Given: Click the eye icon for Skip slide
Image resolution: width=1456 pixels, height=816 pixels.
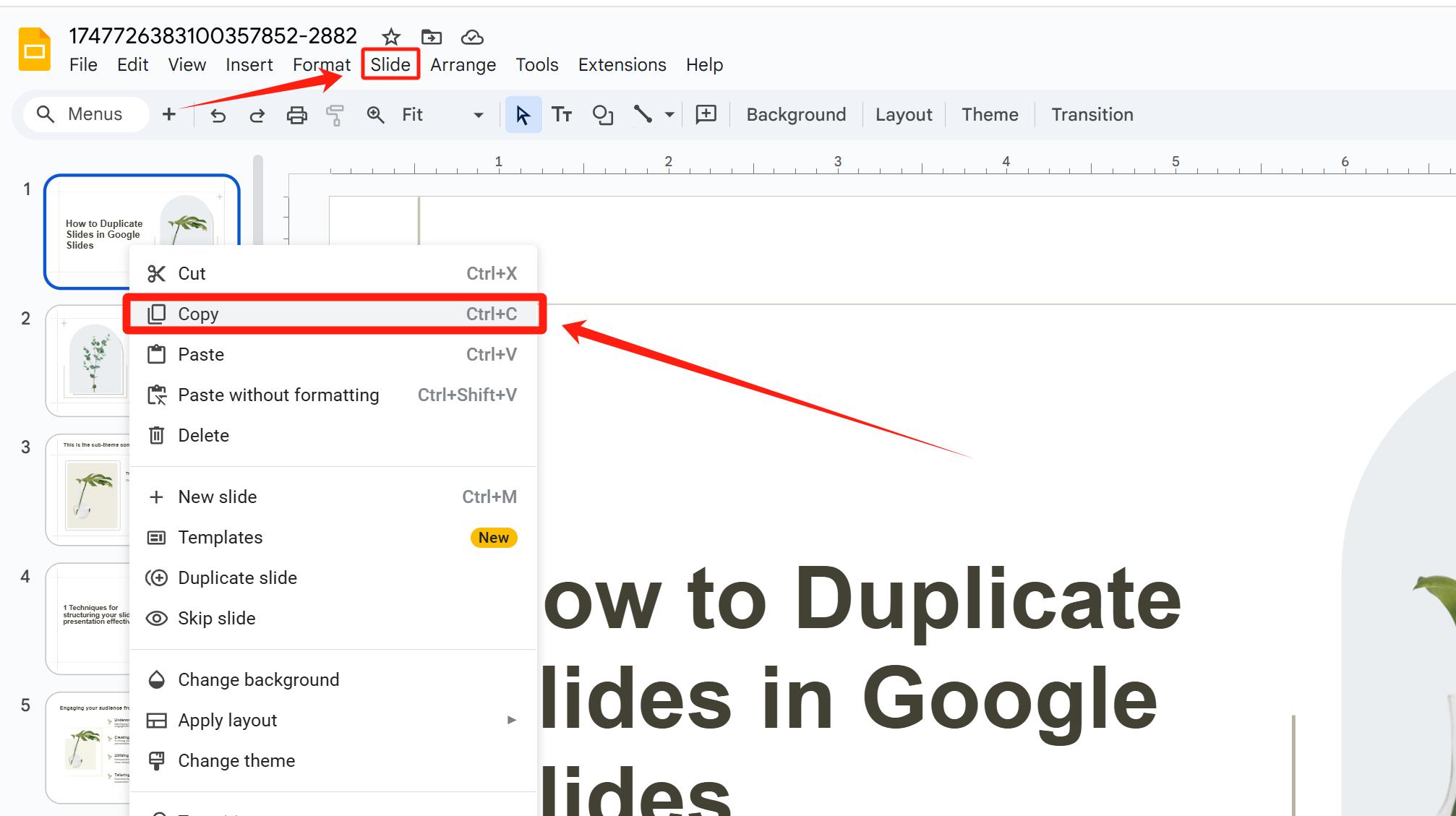Looking at the screenshot, I should (157, 619).
